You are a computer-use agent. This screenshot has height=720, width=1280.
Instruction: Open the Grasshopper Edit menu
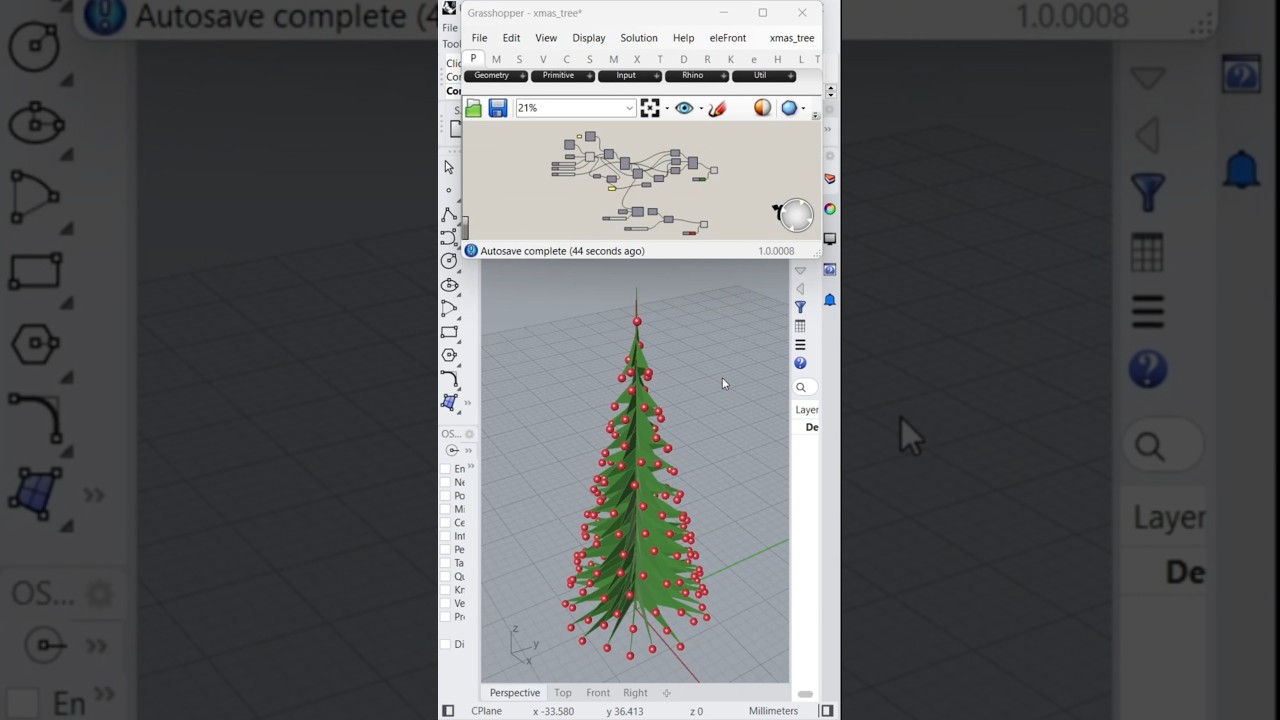coord(511,38)
